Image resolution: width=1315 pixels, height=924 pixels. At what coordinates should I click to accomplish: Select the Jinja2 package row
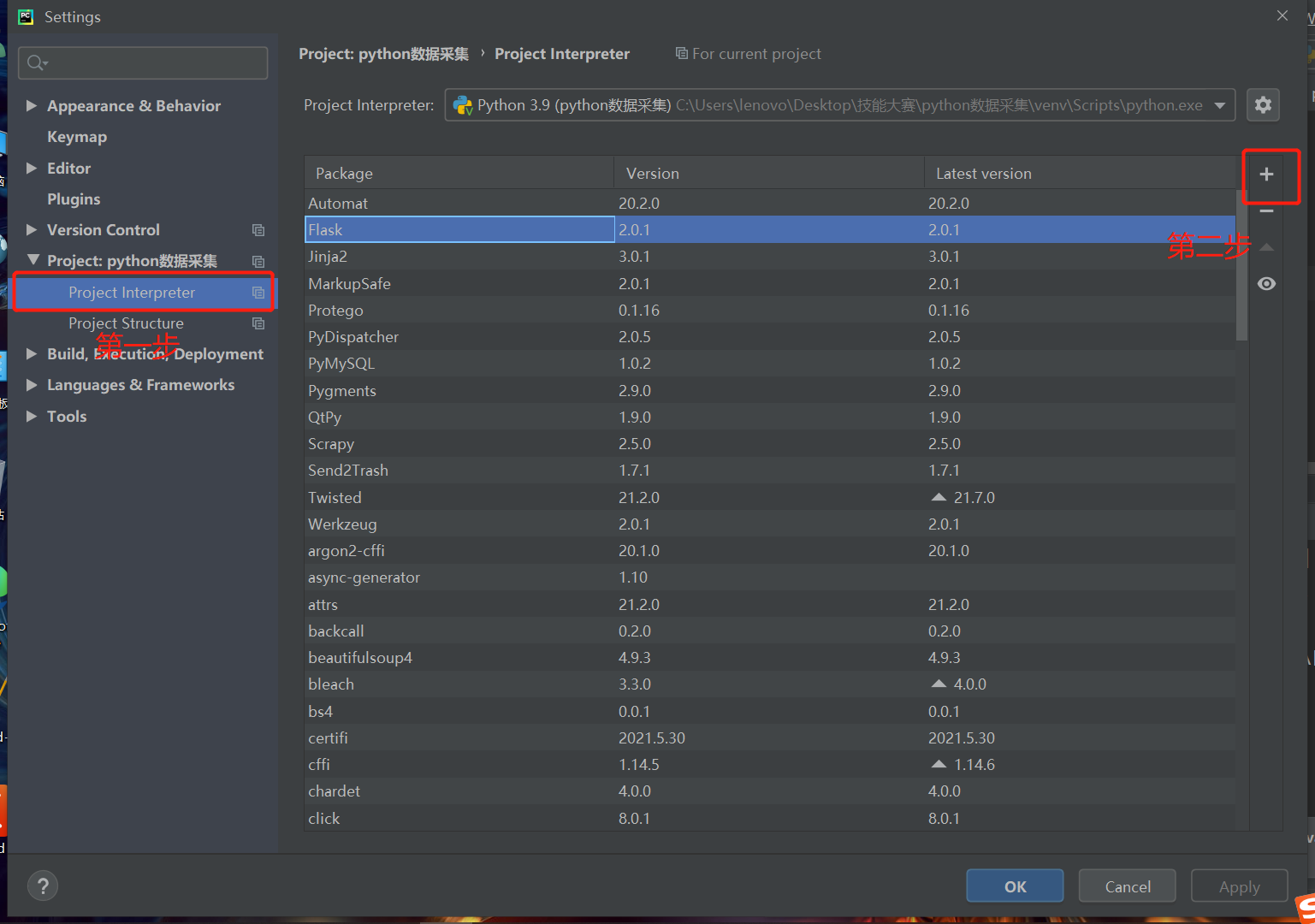(x=770, y=257)
